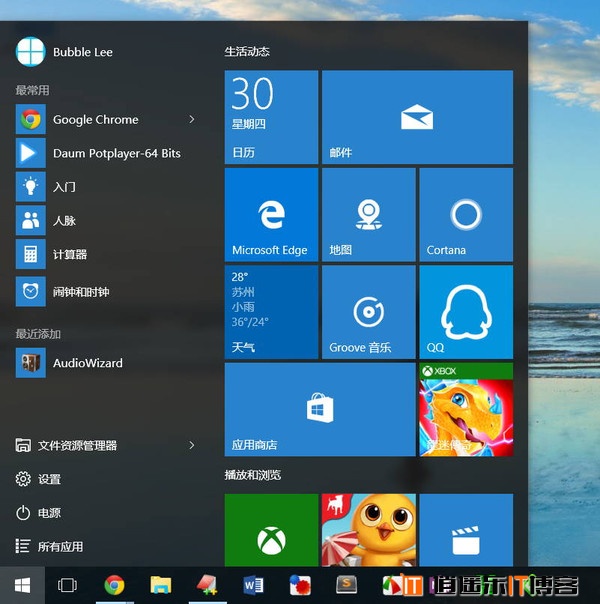600x604 pixels.
Task: Open the 日历 calendar tile
Action: (272, 117)
